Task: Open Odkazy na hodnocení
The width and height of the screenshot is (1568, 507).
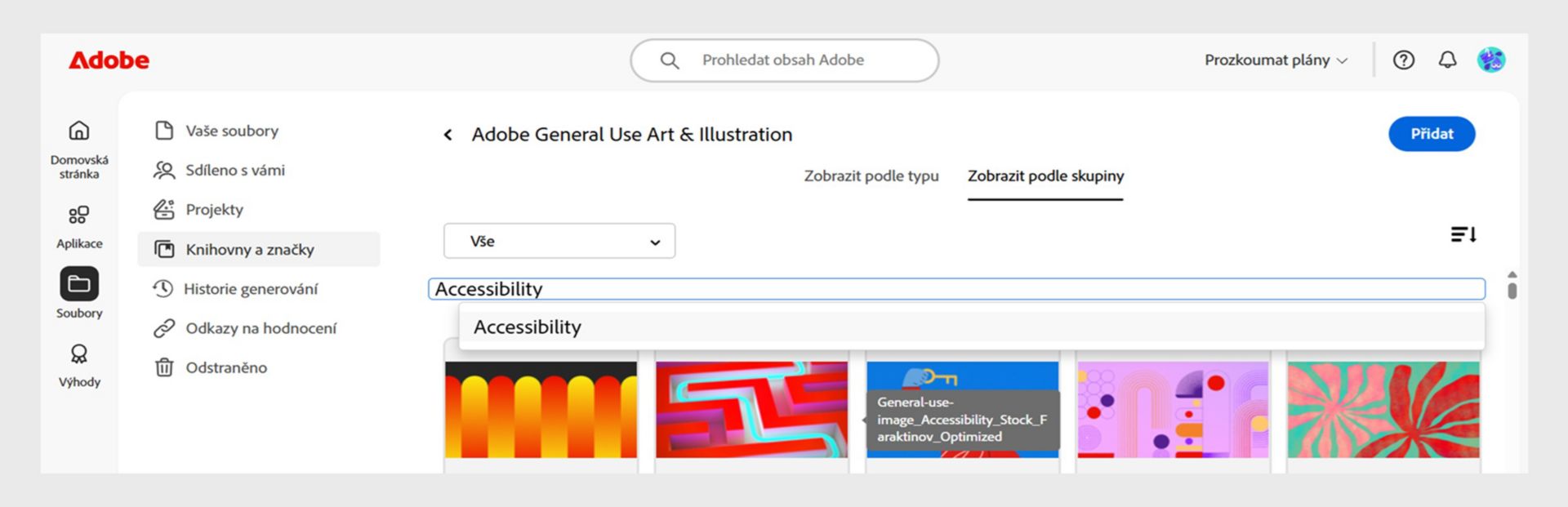Action: pyautogui.click(x=261, y=328)
